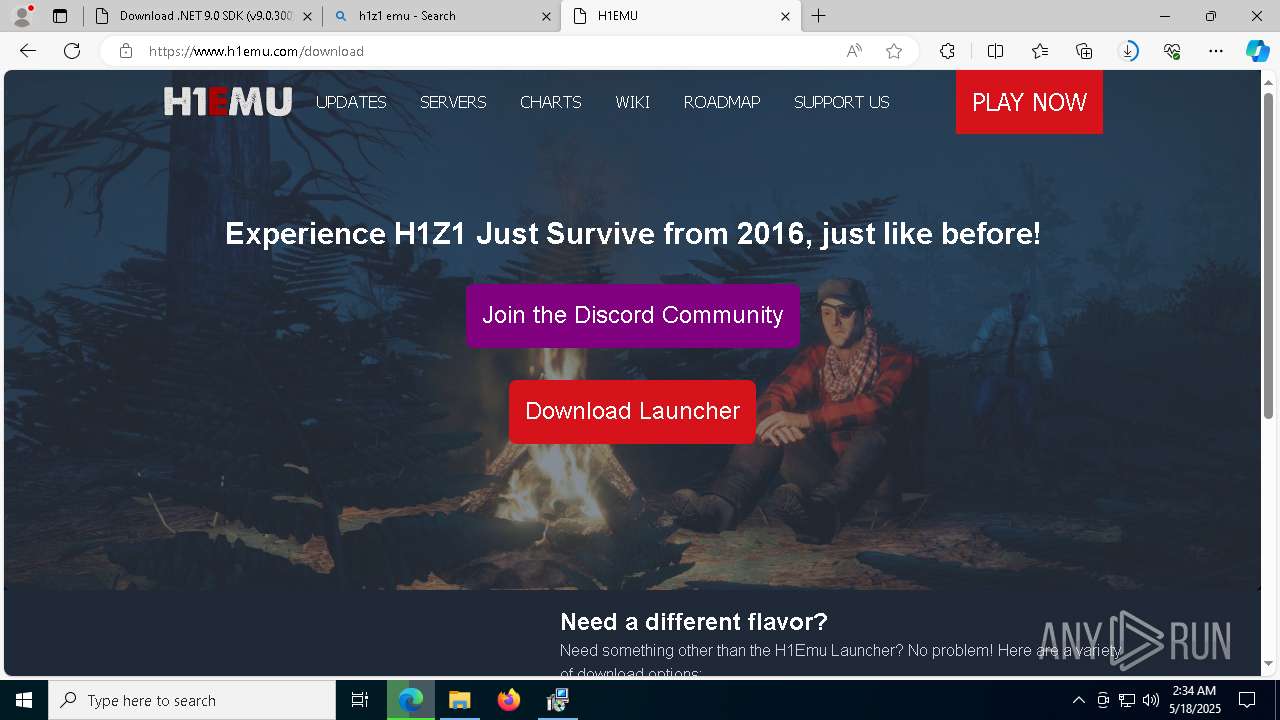The width and height of the screenshot is (1280, 720).
Task: Open Microsoft Edge from taskbar
Action: pos(411,700)
